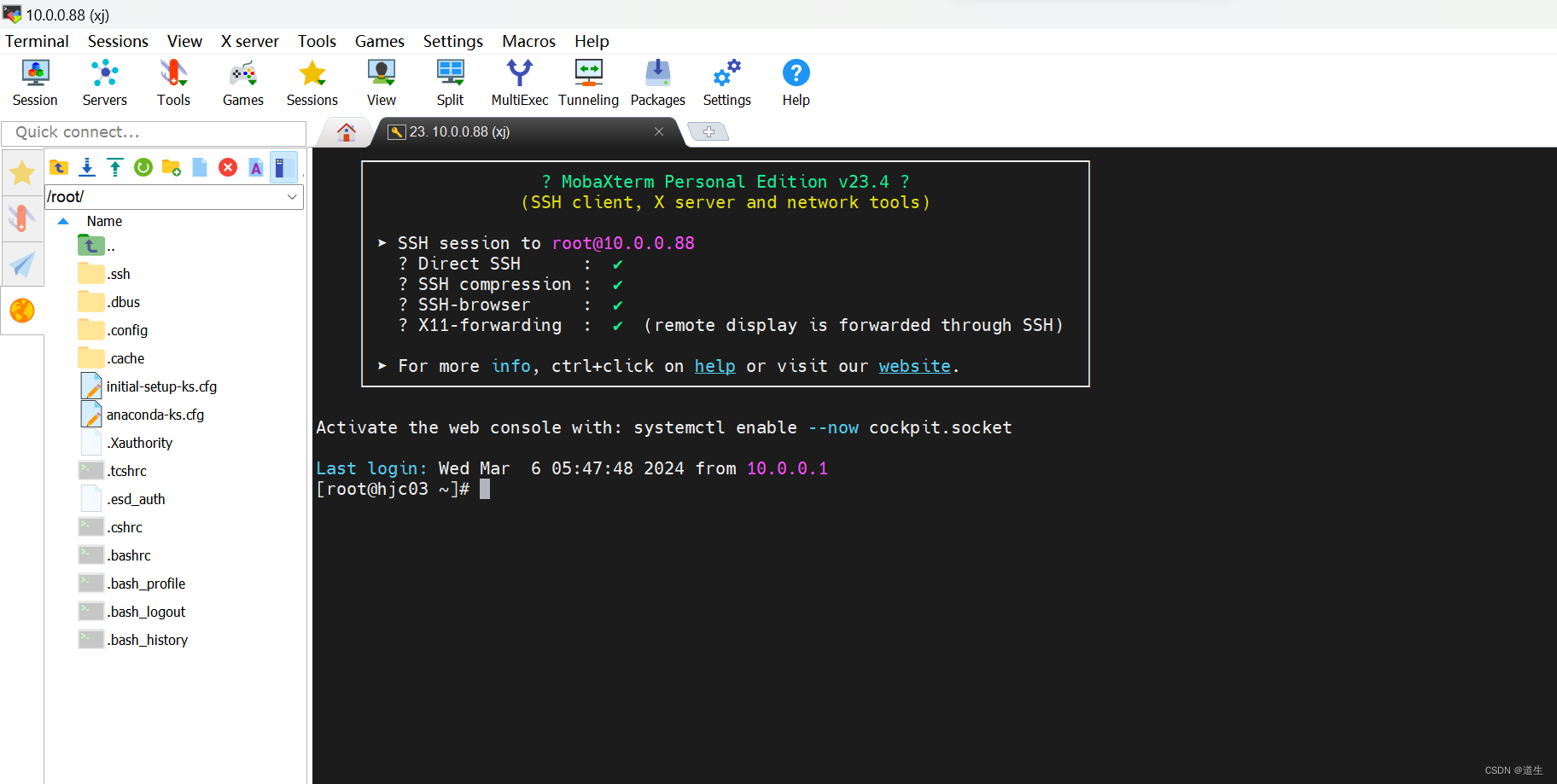
Task: Delete the selected remote file
Action: [228, 167]
